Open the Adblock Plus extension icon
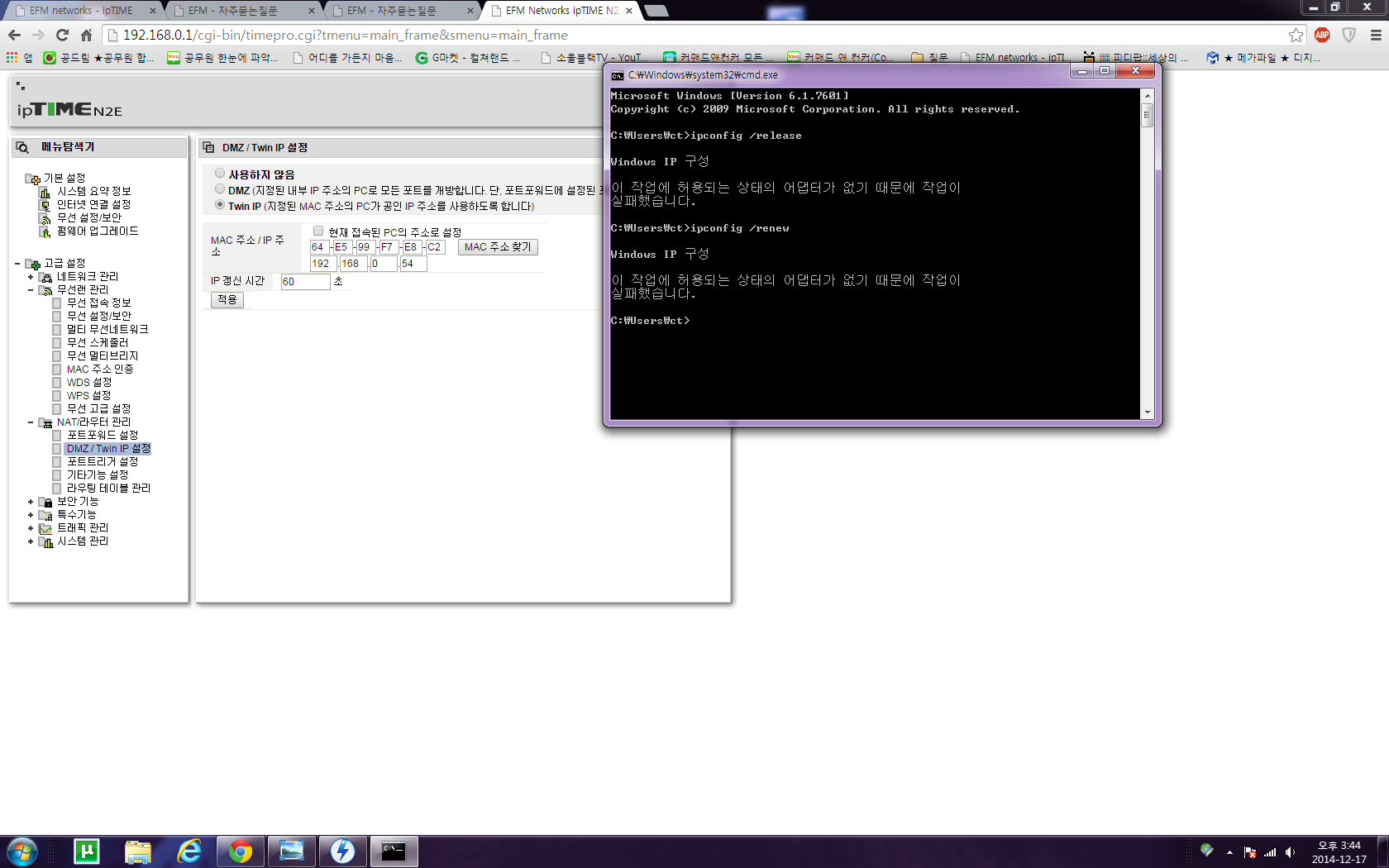The width and height of the screenshot is (1389, 868). pyautogui.click(x=1322, y=35)
